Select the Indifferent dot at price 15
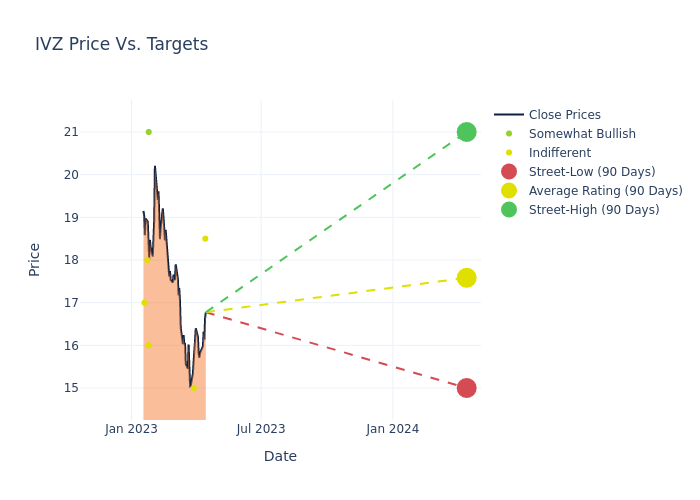The image size is (700, 500). coord(193,388)
